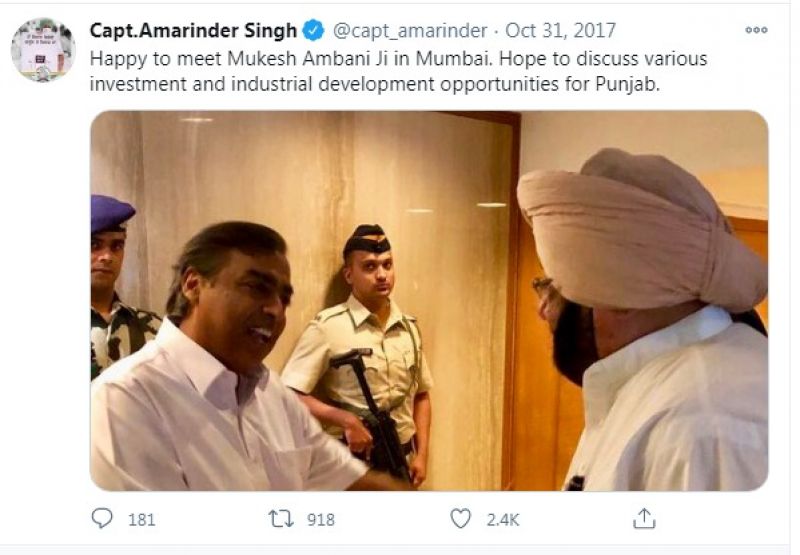Open the profile avatar picture
800x555 pixels.
(x=43, y=49)
